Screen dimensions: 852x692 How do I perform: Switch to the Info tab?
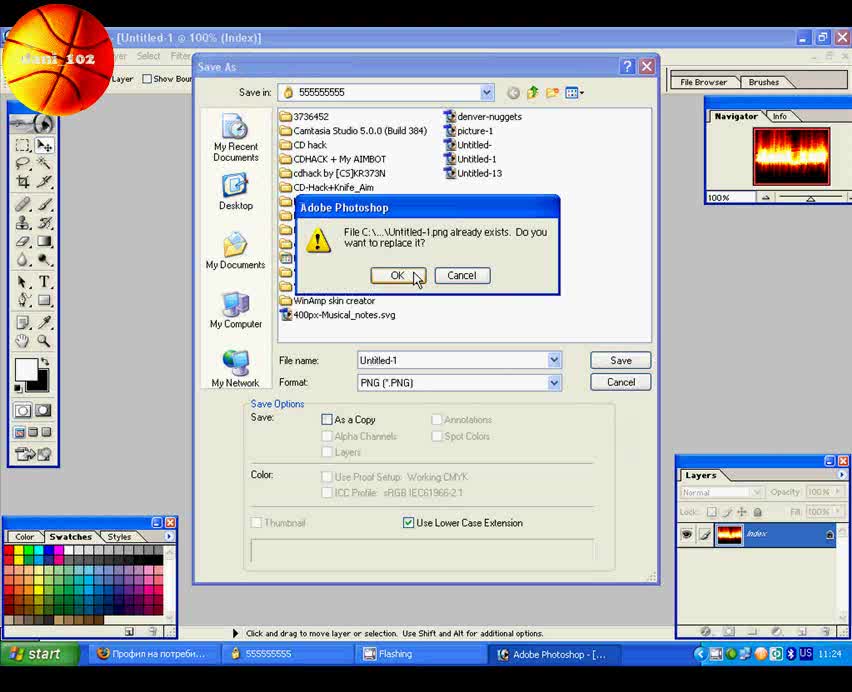(780, 116)
